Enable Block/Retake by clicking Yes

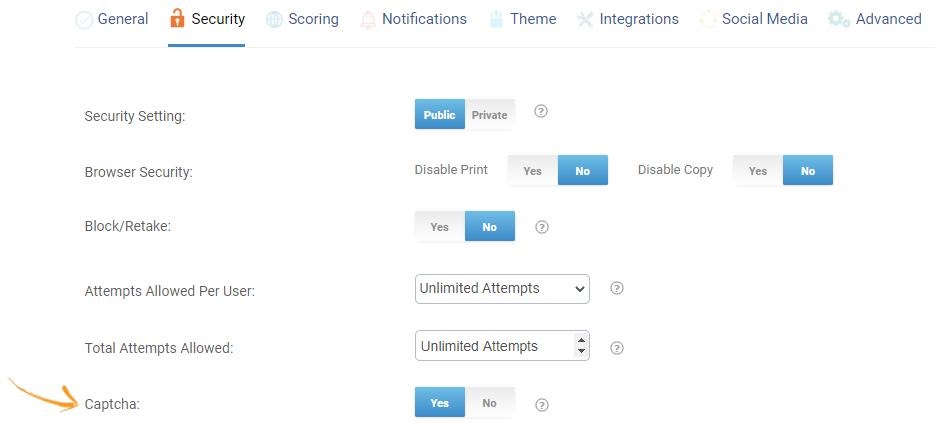click(x=439, y=227)
